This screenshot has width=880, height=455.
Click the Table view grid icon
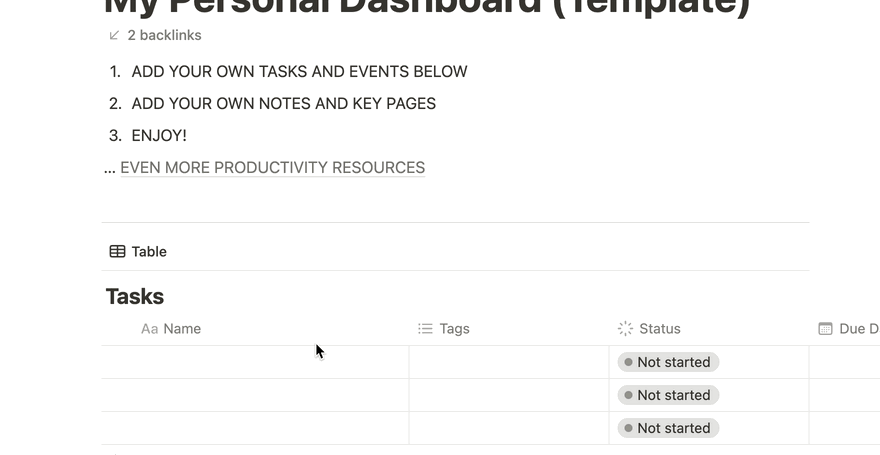pyautogui.click(x=117, y=251)
